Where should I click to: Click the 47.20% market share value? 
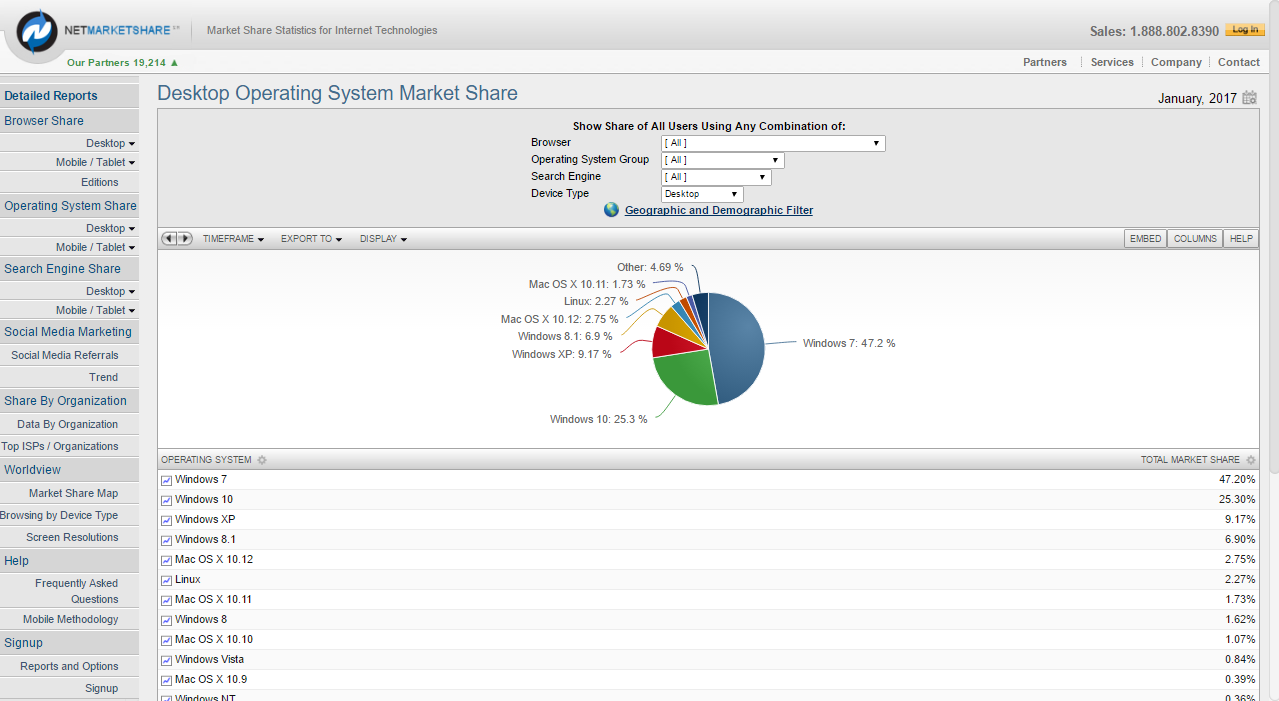[x=1237, y=480]
